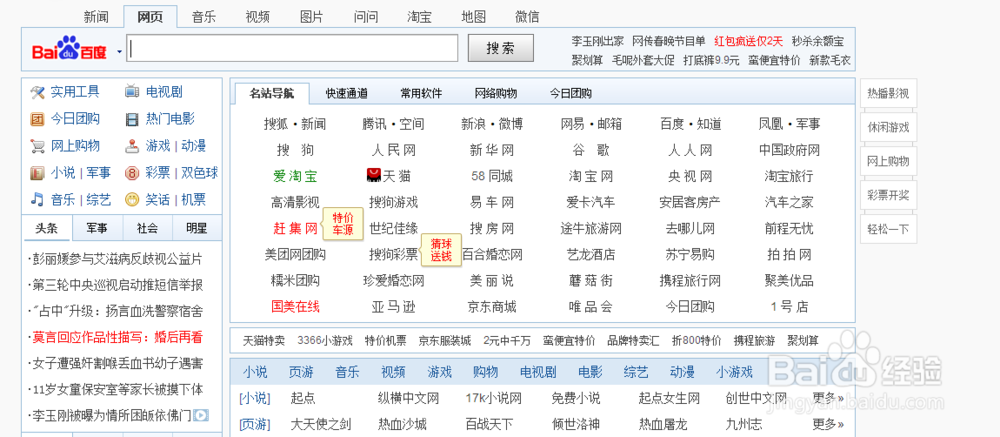
Task: Select the 淘宝 search tab
Action: pos(420,17)
